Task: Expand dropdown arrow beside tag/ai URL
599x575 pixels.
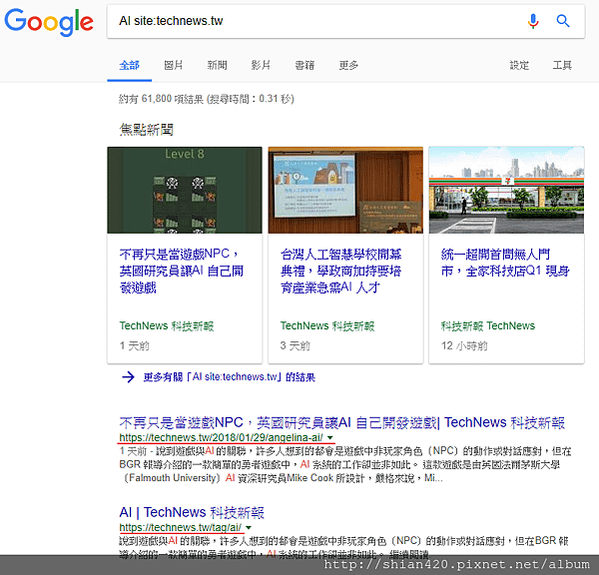Action: pos(249,528)
